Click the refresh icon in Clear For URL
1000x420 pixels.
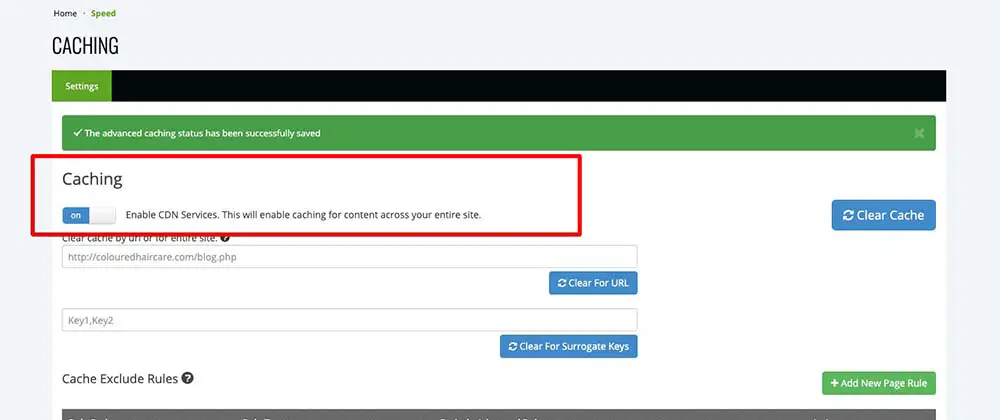[562, 283]
